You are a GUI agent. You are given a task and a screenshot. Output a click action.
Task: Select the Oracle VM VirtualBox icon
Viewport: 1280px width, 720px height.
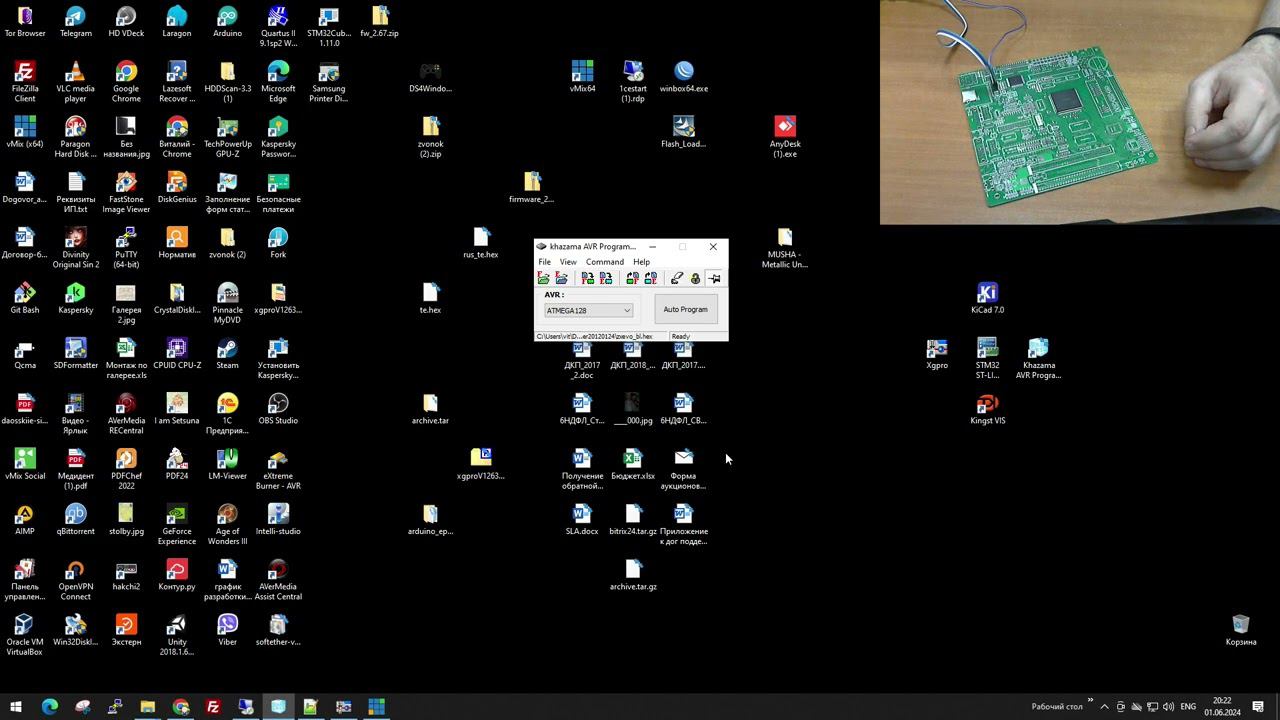pos(25,635)
